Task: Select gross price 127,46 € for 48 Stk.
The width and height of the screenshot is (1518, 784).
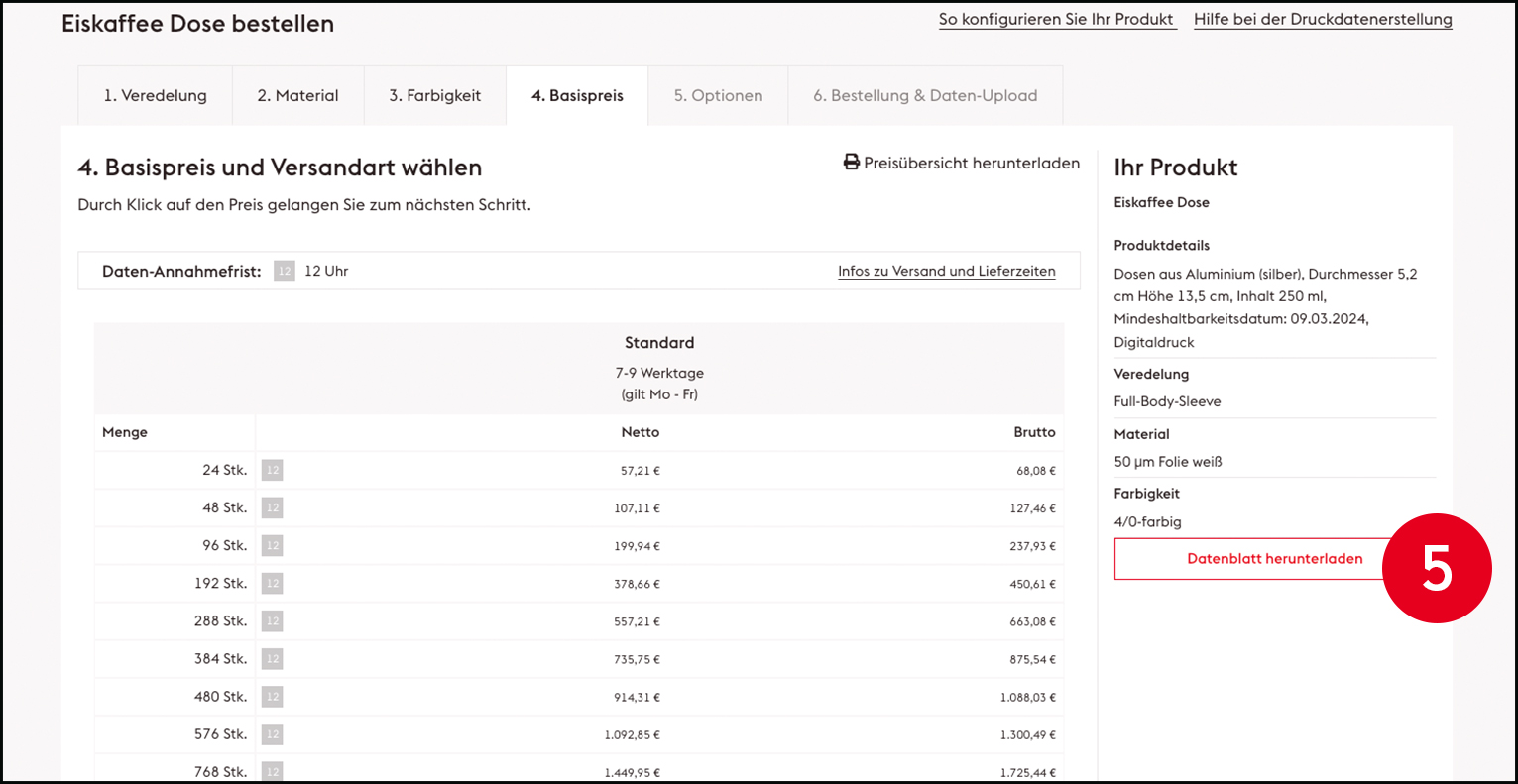Action: pos(1033,508)
